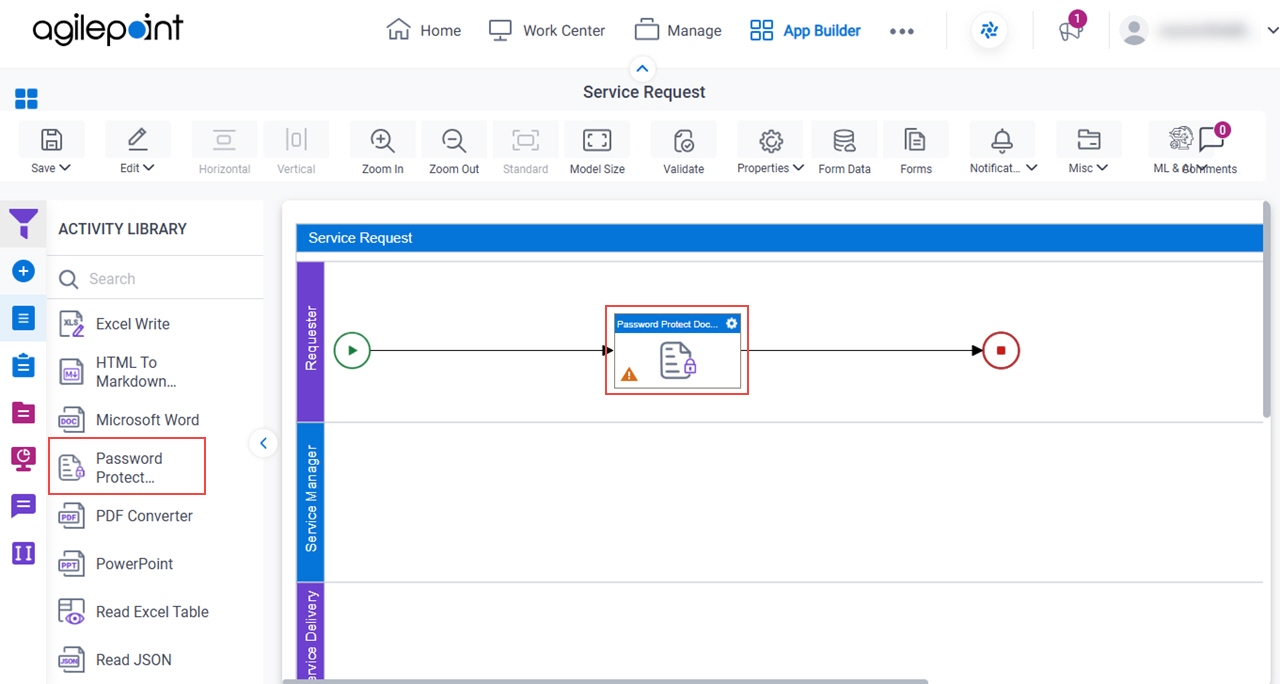Collapse the top navigation bar chevron

642,69
